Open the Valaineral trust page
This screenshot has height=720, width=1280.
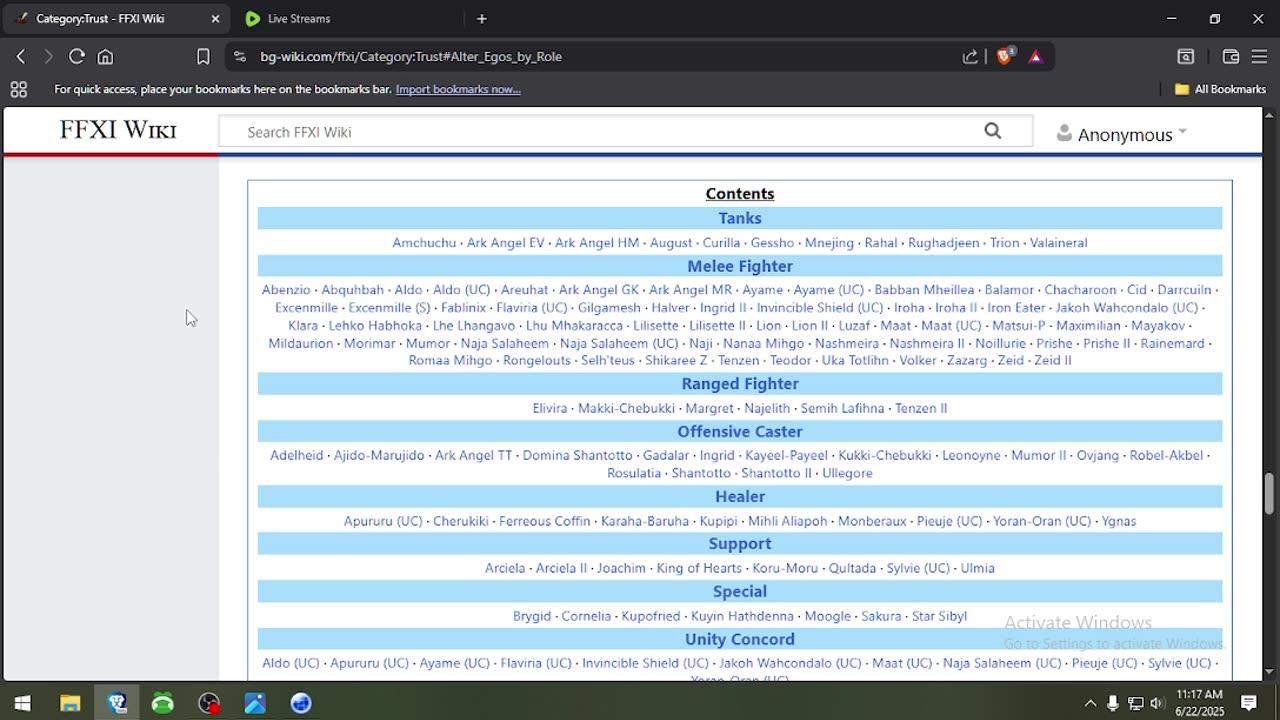pyautogui.click(x=1058, y=243)
